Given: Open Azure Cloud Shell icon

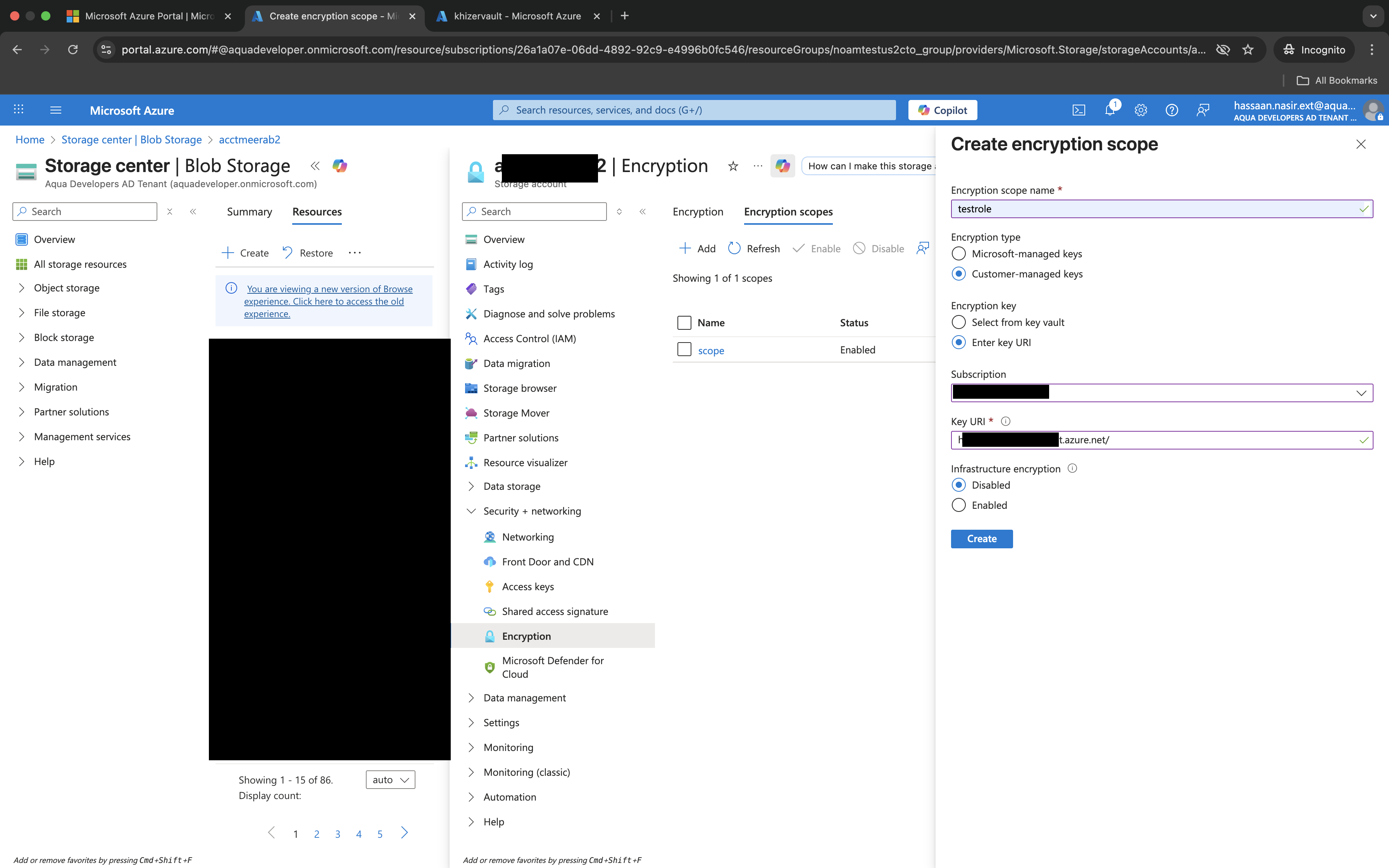Looking at the screenshot, I should click(1079, 110).
